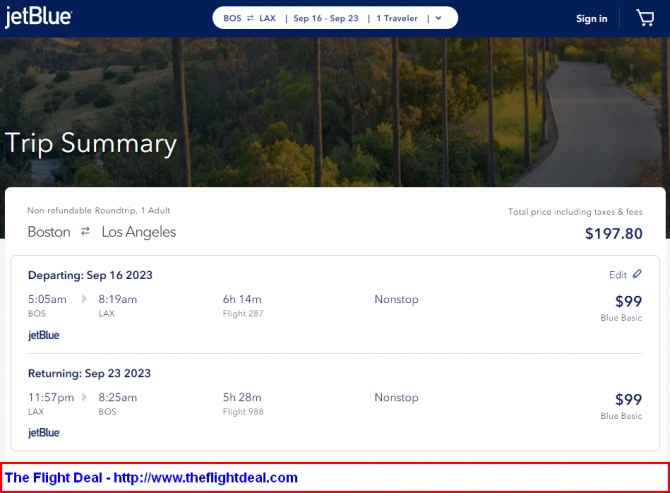This screenshot has width=670, height=493.
Task: Click Flight 988 text
Action: pos(243,412)
